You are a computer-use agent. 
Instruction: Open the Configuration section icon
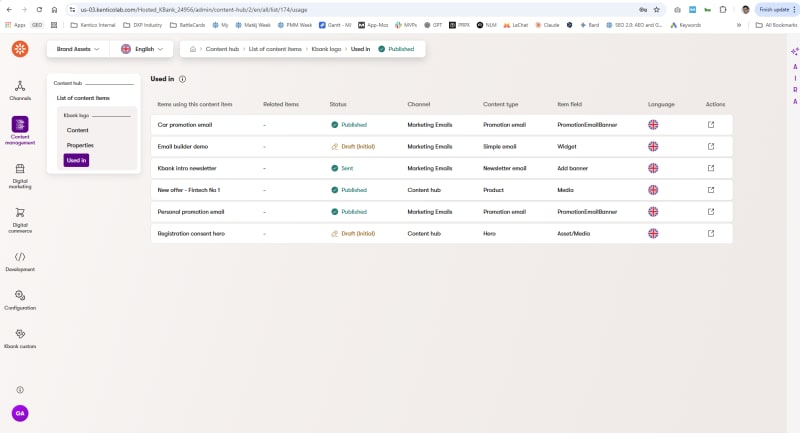point(20,299)
